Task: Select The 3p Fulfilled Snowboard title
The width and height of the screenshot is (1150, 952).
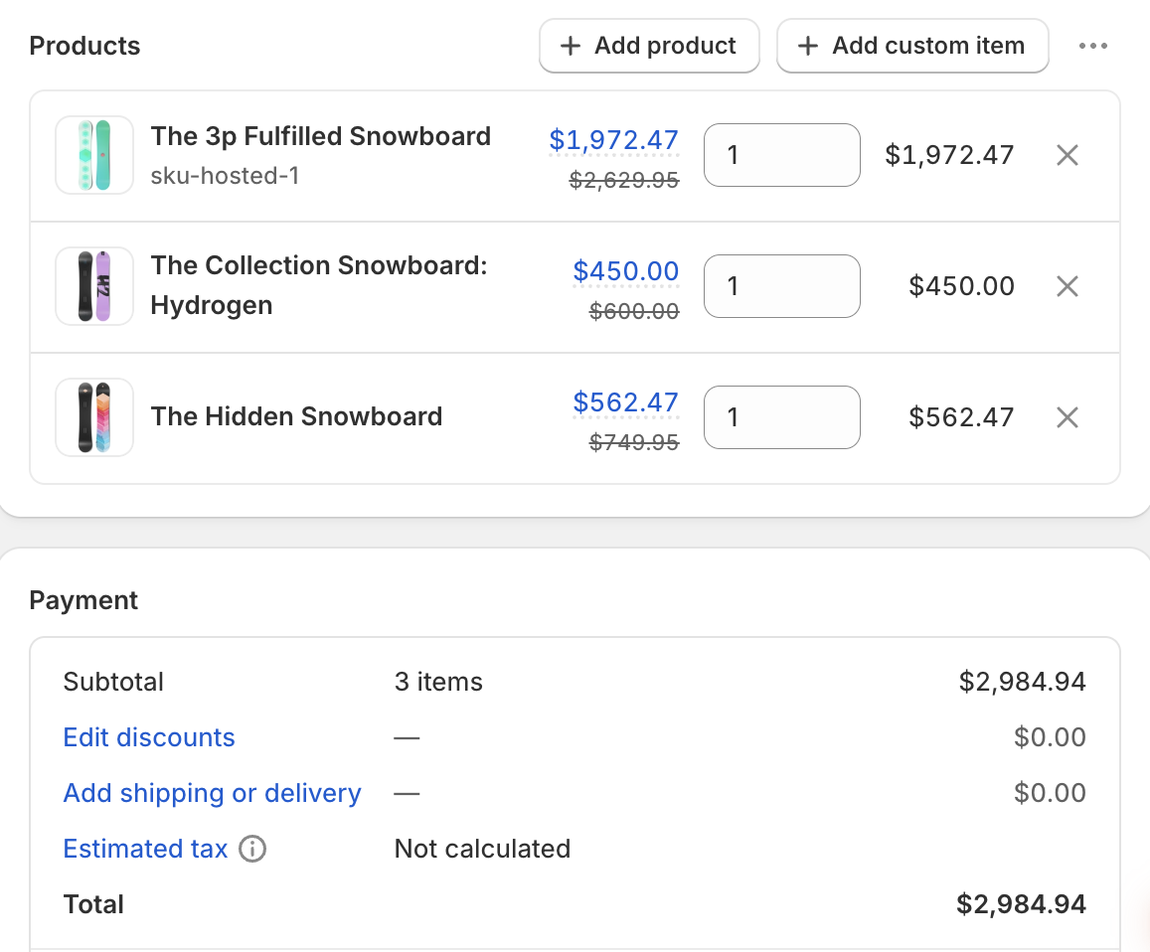Action: pos(321,136)
